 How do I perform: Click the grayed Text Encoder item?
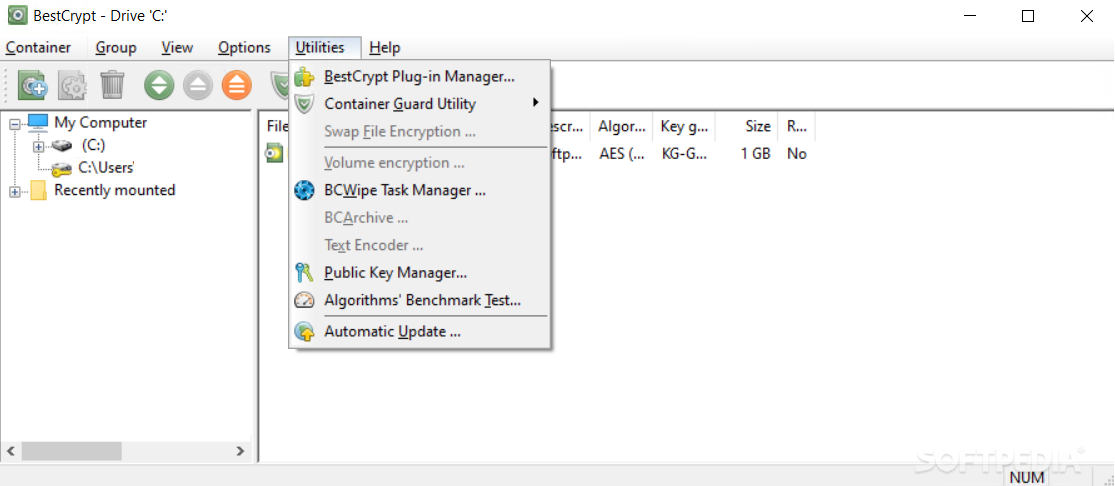(x=420, y=245)
